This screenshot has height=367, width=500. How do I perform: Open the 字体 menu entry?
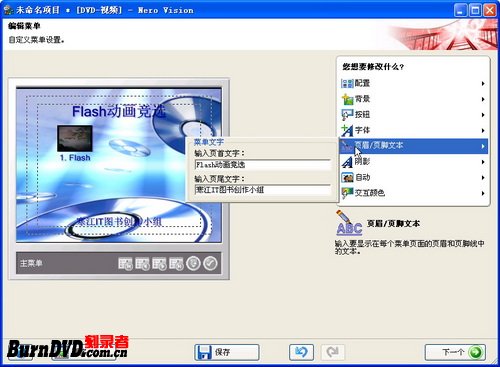pyautogui.click(x=414, y=130)
